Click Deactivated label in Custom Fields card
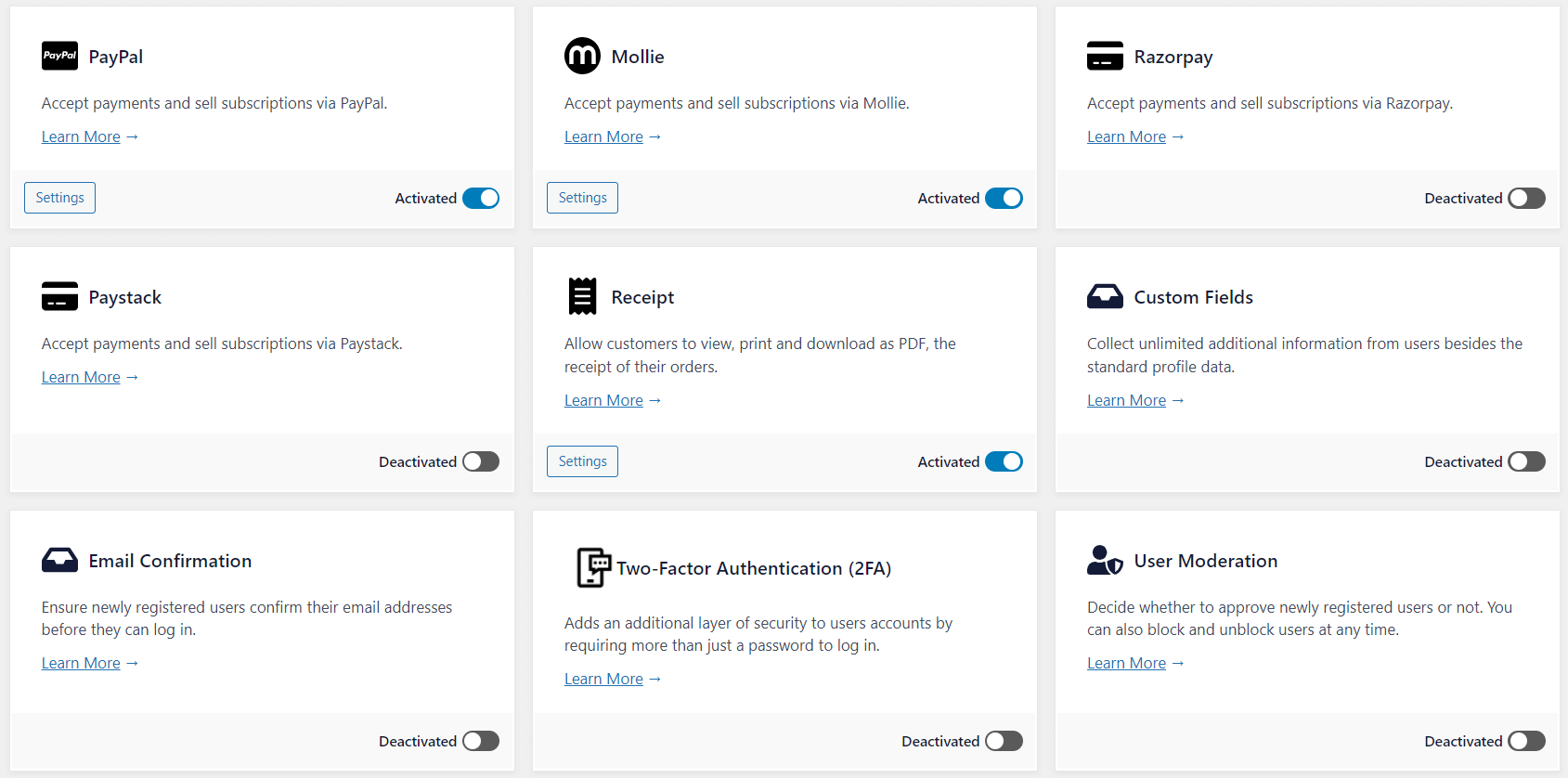Image resolution: width=1568 pixels, height=778 pixels. click(1463, 461)
